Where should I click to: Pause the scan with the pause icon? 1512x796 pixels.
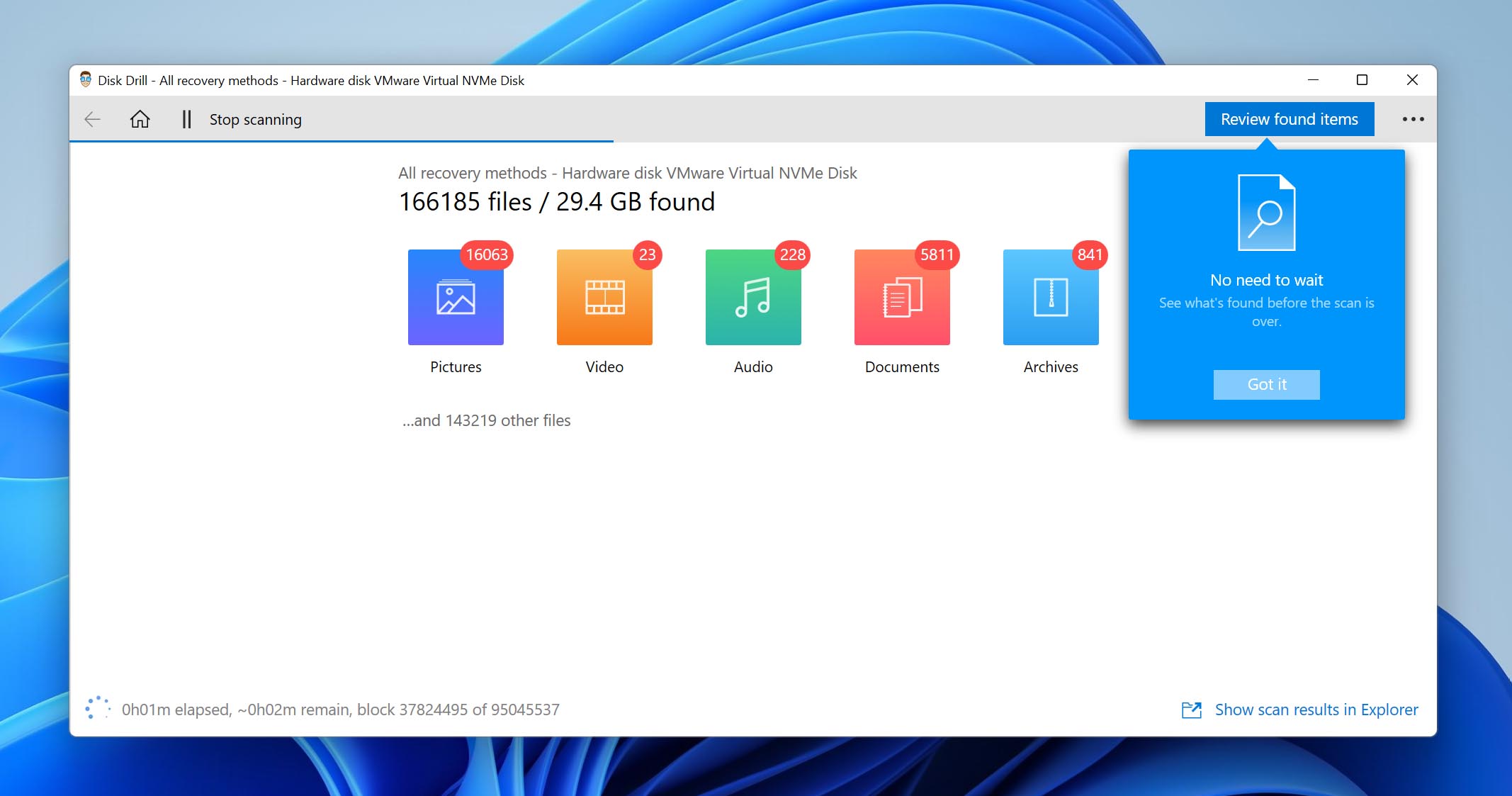point(186,119)
